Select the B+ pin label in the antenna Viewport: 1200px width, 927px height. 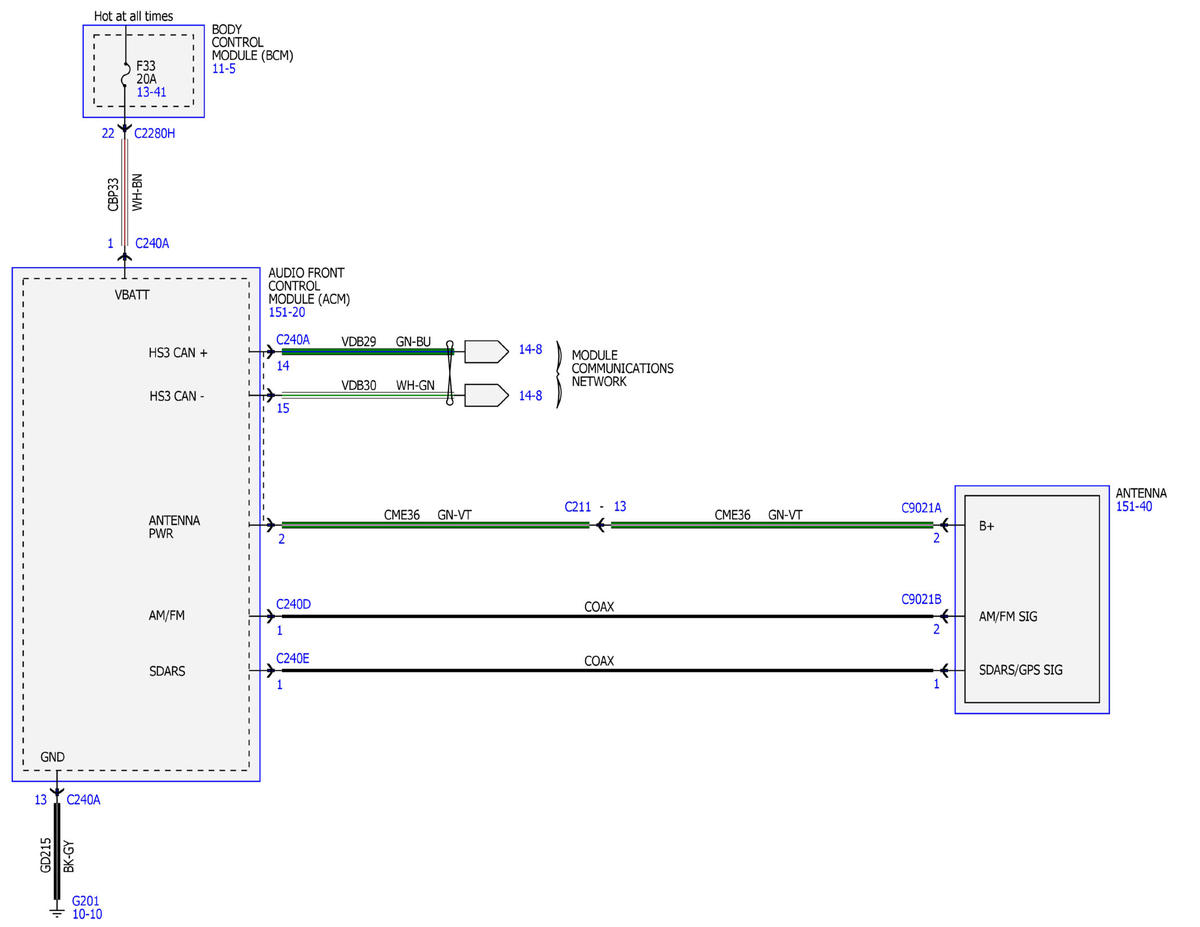[x=987, y=527]
